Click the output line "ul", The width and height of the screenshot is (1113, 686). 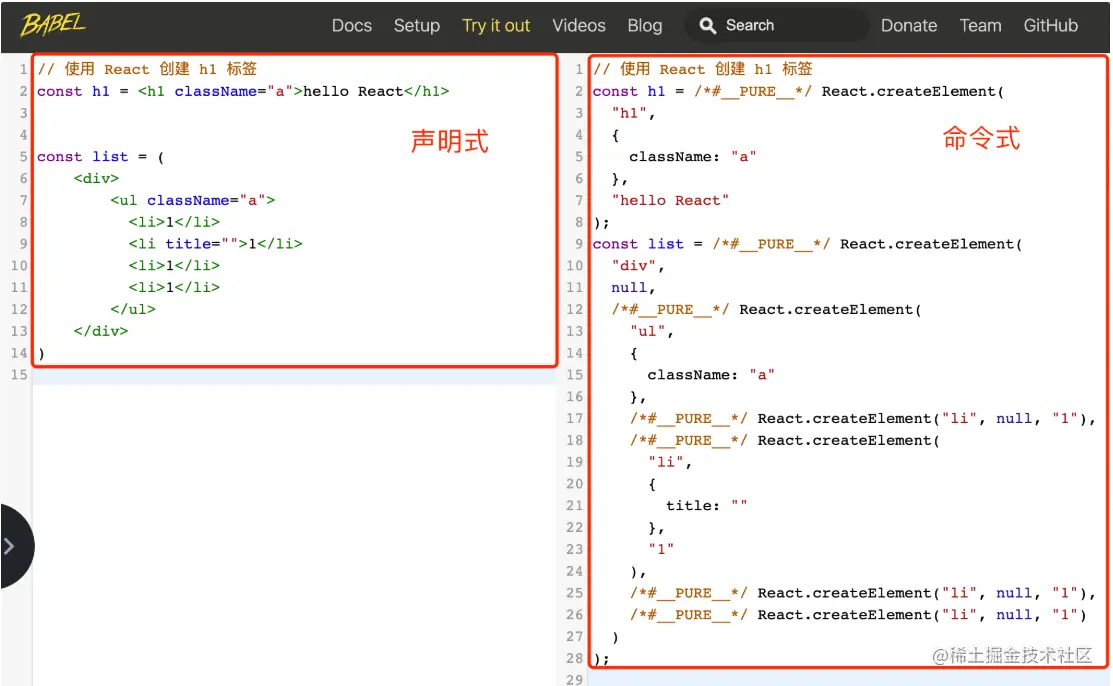(652, 331)
